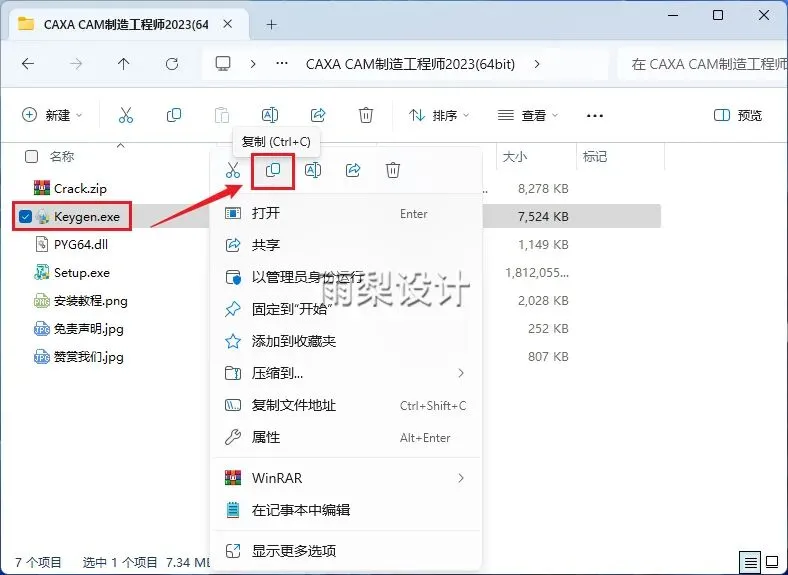Click the Share icon in the context menu

[x=353, y=170]
